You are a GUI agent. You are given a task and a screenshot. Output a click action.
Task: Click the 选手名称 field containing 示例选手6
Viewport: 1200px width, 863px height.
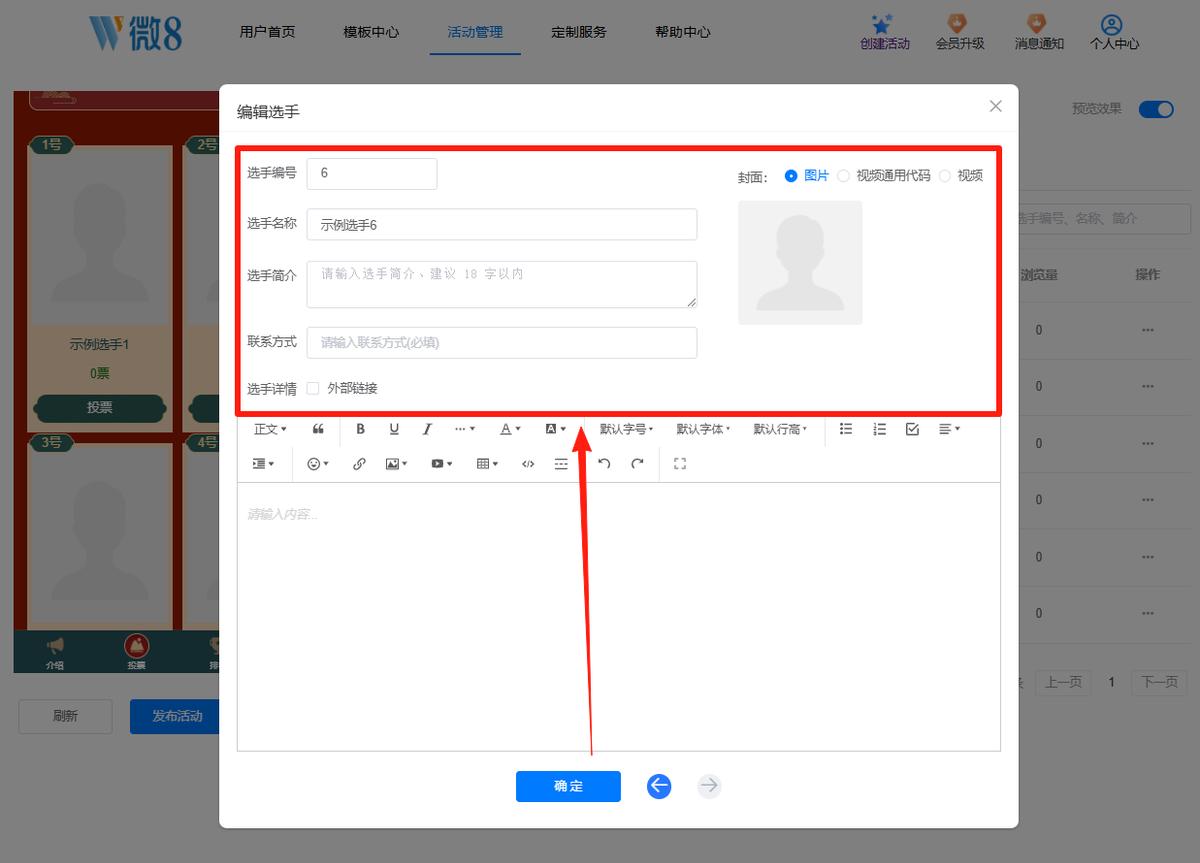pyautogui.click(x=502, y=225)
